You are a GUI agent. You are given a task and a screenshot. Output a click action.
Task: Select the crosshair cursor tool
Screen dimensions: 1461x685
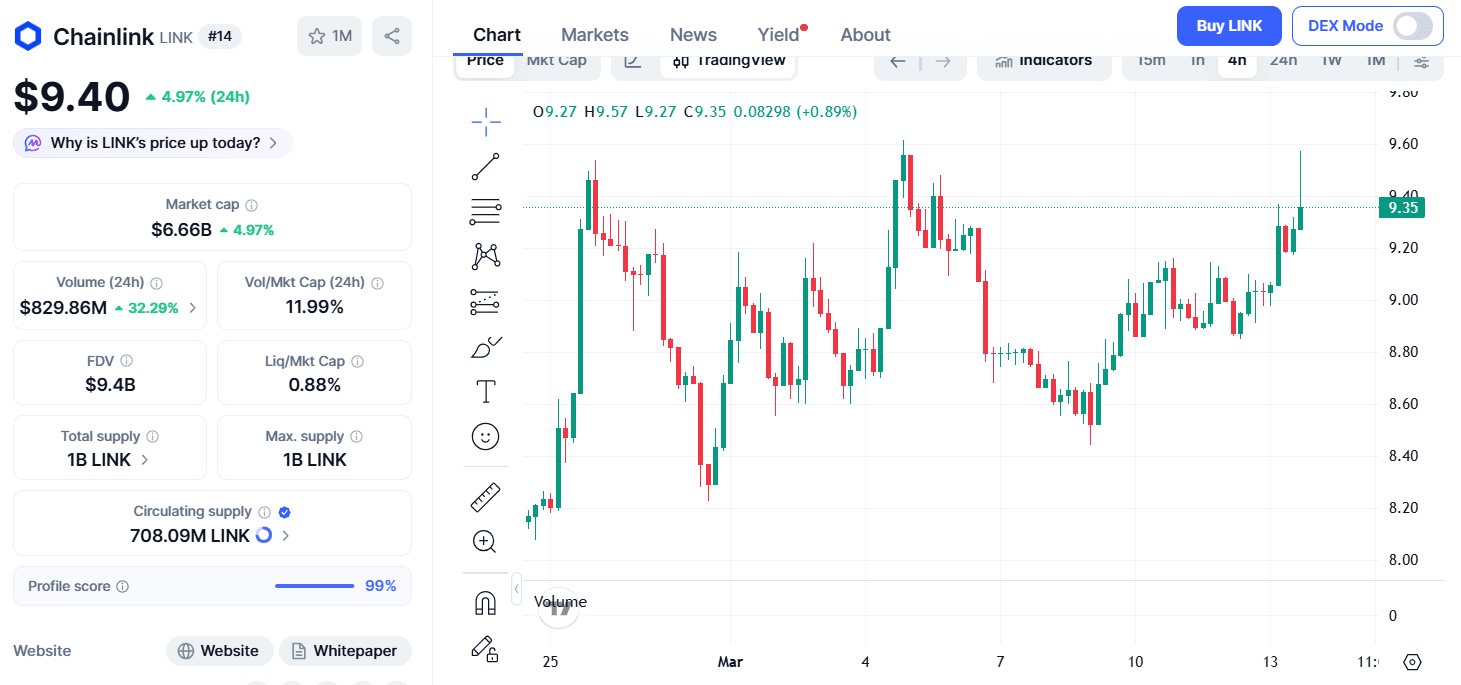pyautogui.click(x=486, y=122)
